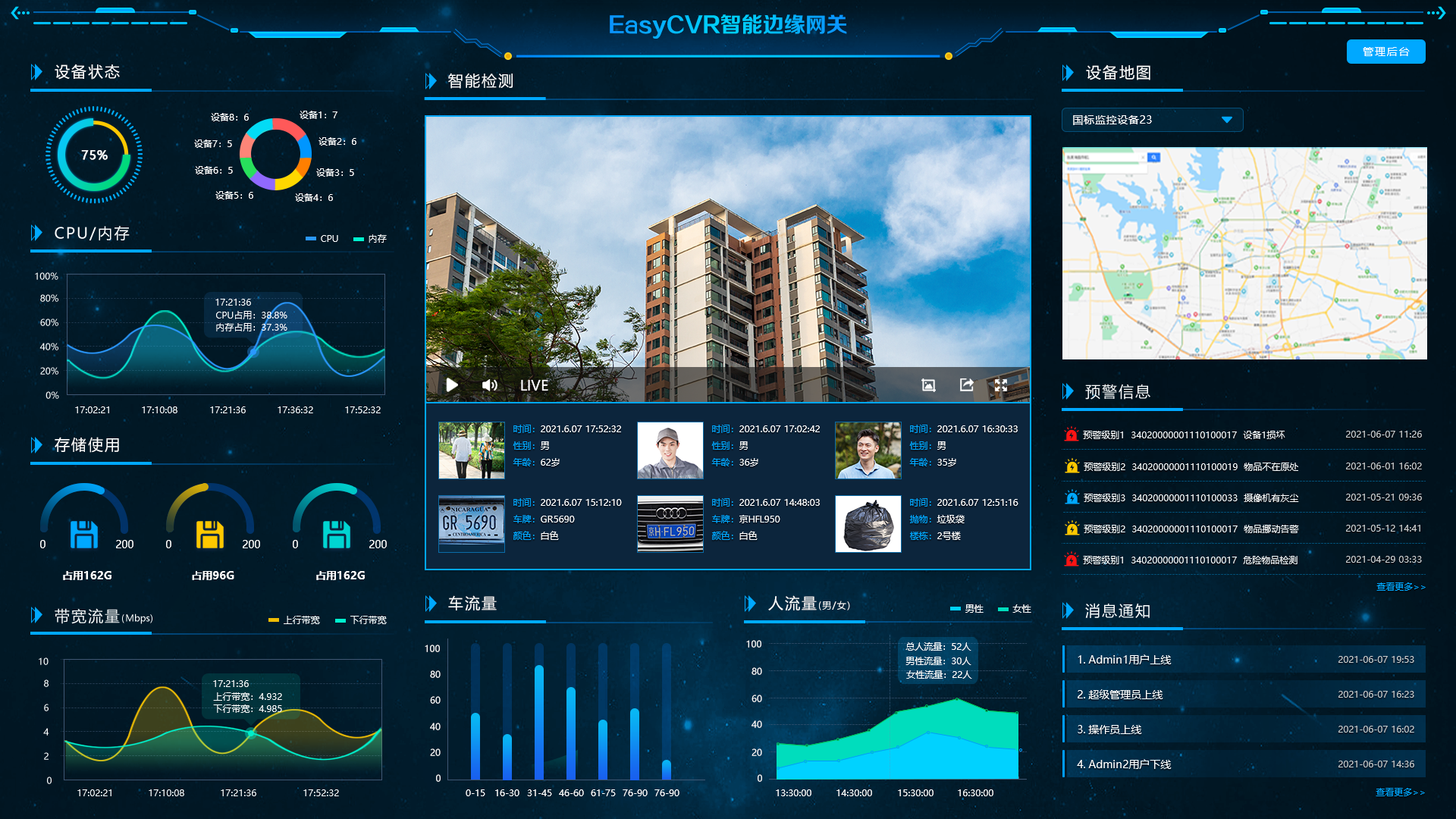Image resolution: width=1456 pixels, height=819 pixels.
Task: Click red alarm icon for 危险物品检测
Action: pyautogui.click(x=1071, y=560)
